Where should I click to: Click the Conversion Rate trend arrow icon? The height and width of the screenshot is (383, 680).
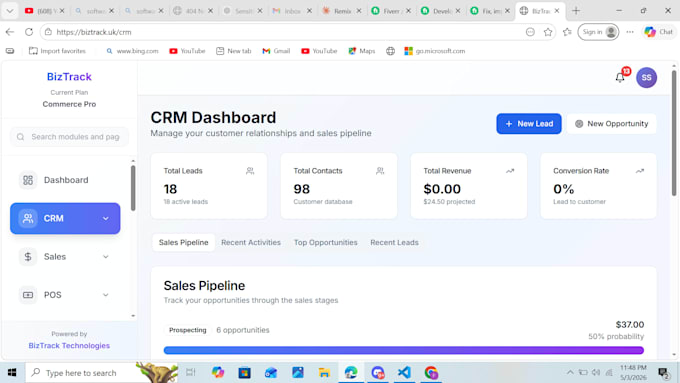coord(640,171)
